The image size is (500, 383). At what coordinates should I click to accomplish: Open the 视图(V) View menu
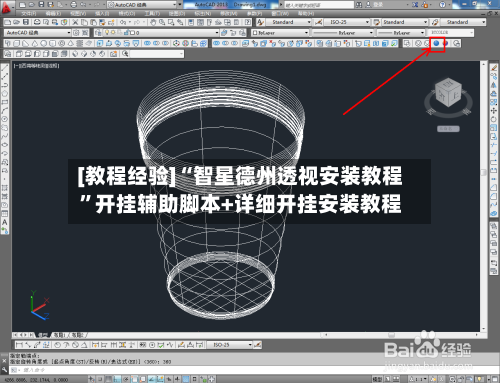(78, 14)
